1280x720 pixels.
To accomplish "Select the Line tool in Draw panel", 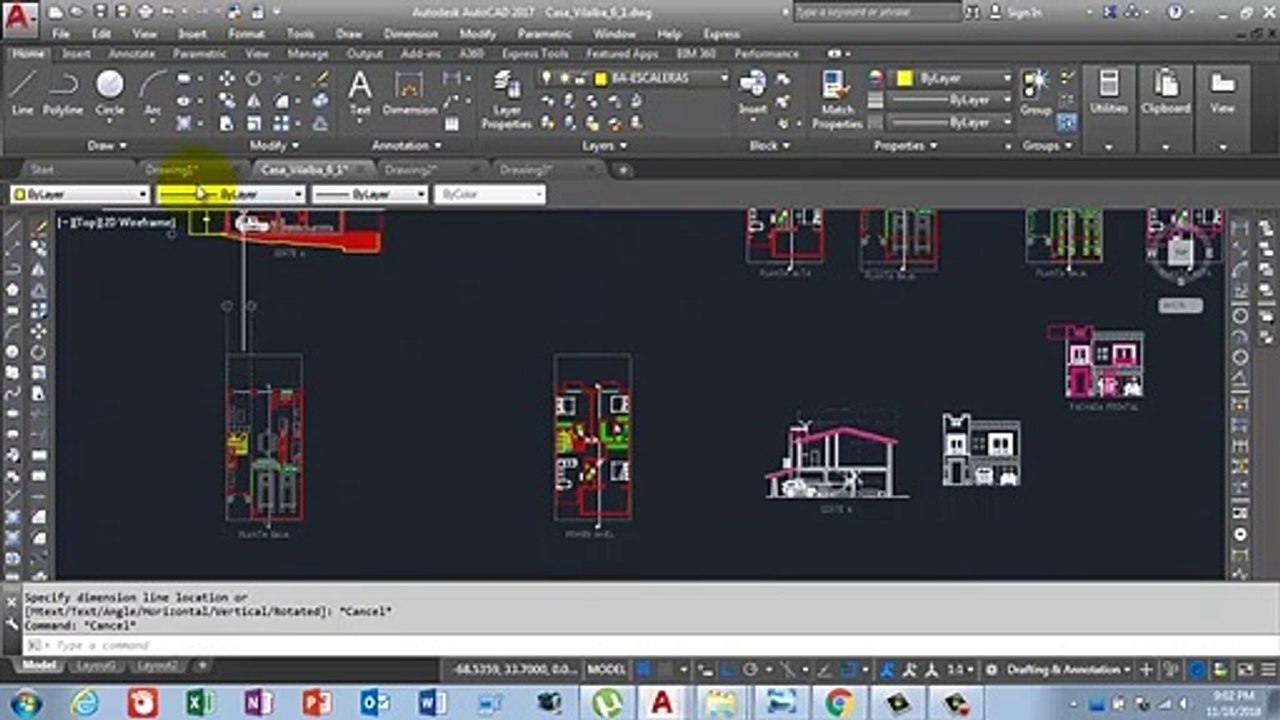I will [x=22, y=92].
